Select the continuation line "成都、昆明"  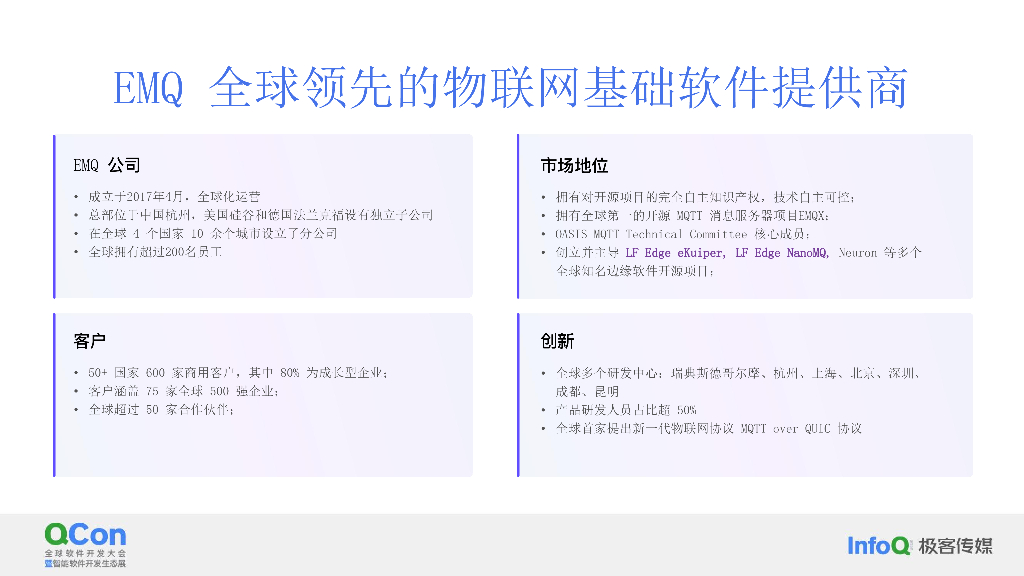point(587,392)
